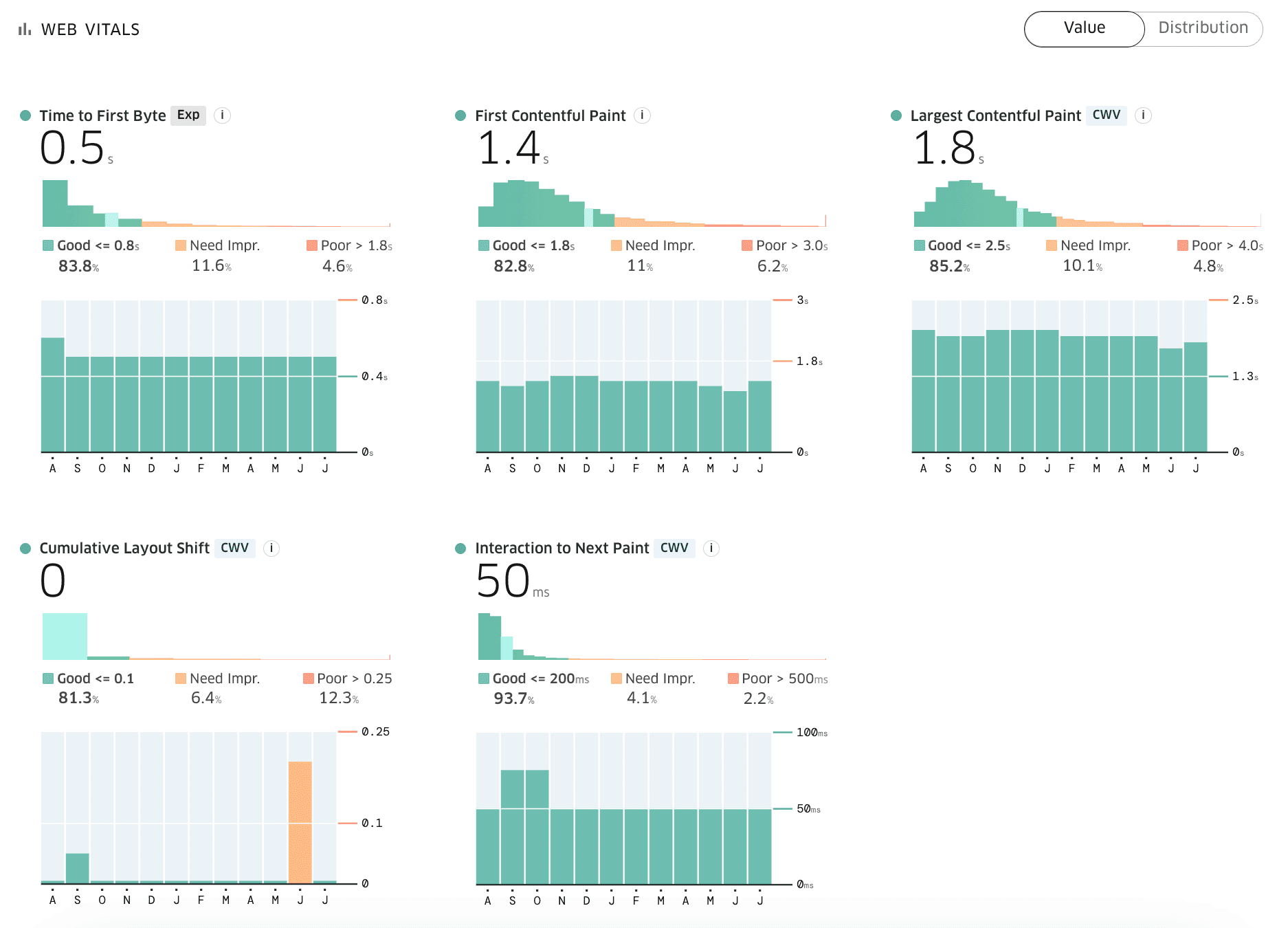Image resolution: width=1288 pixels, height=928 pixels.
Task: Click Good swatch in First Contentful Paint legend
Action: click(x=484, y=245)
